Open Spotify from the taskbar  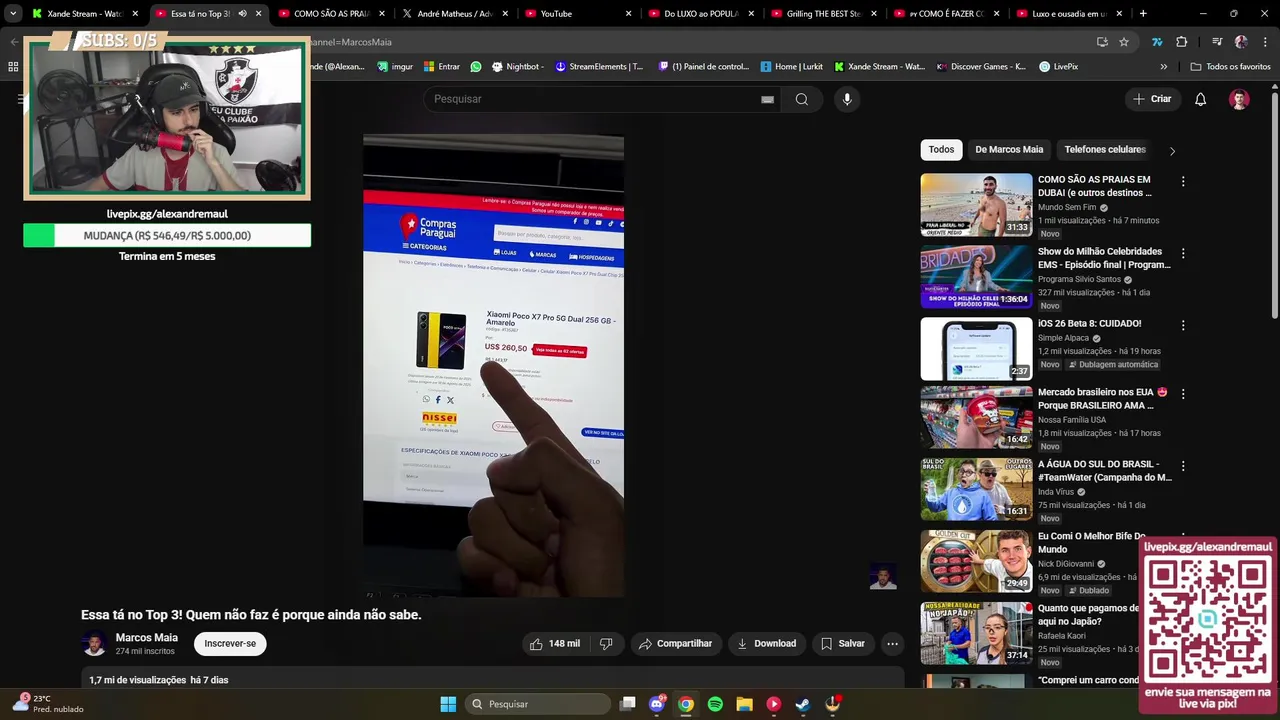click(x=715, y=704)
